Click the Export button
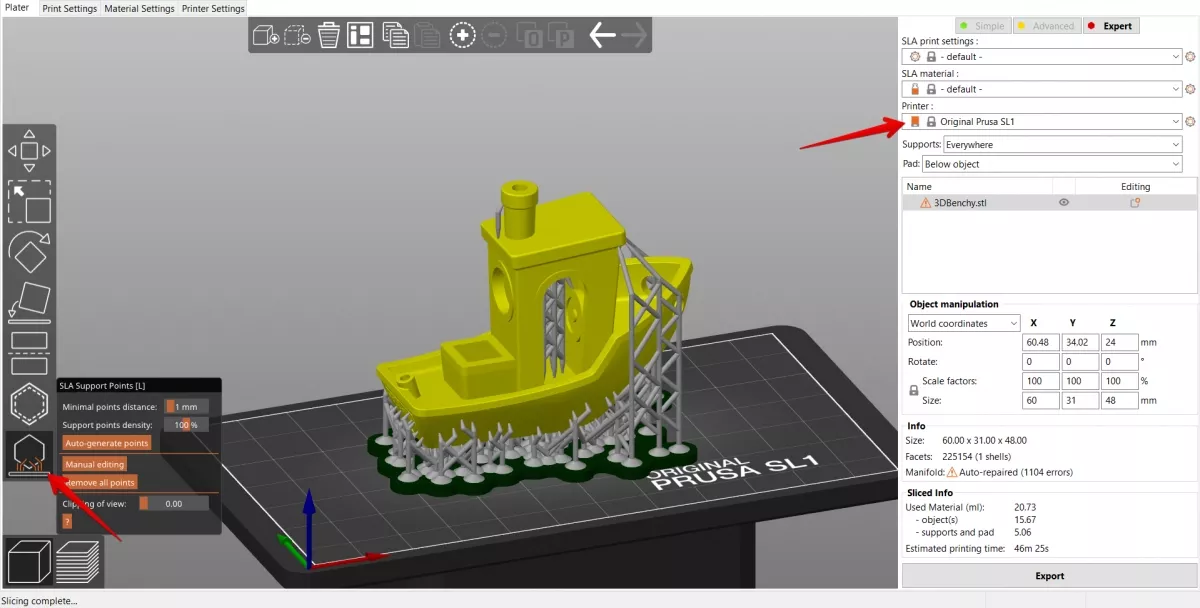Image resolution: width=1200 pixels, height=608 pixels. pos(1049,575)
